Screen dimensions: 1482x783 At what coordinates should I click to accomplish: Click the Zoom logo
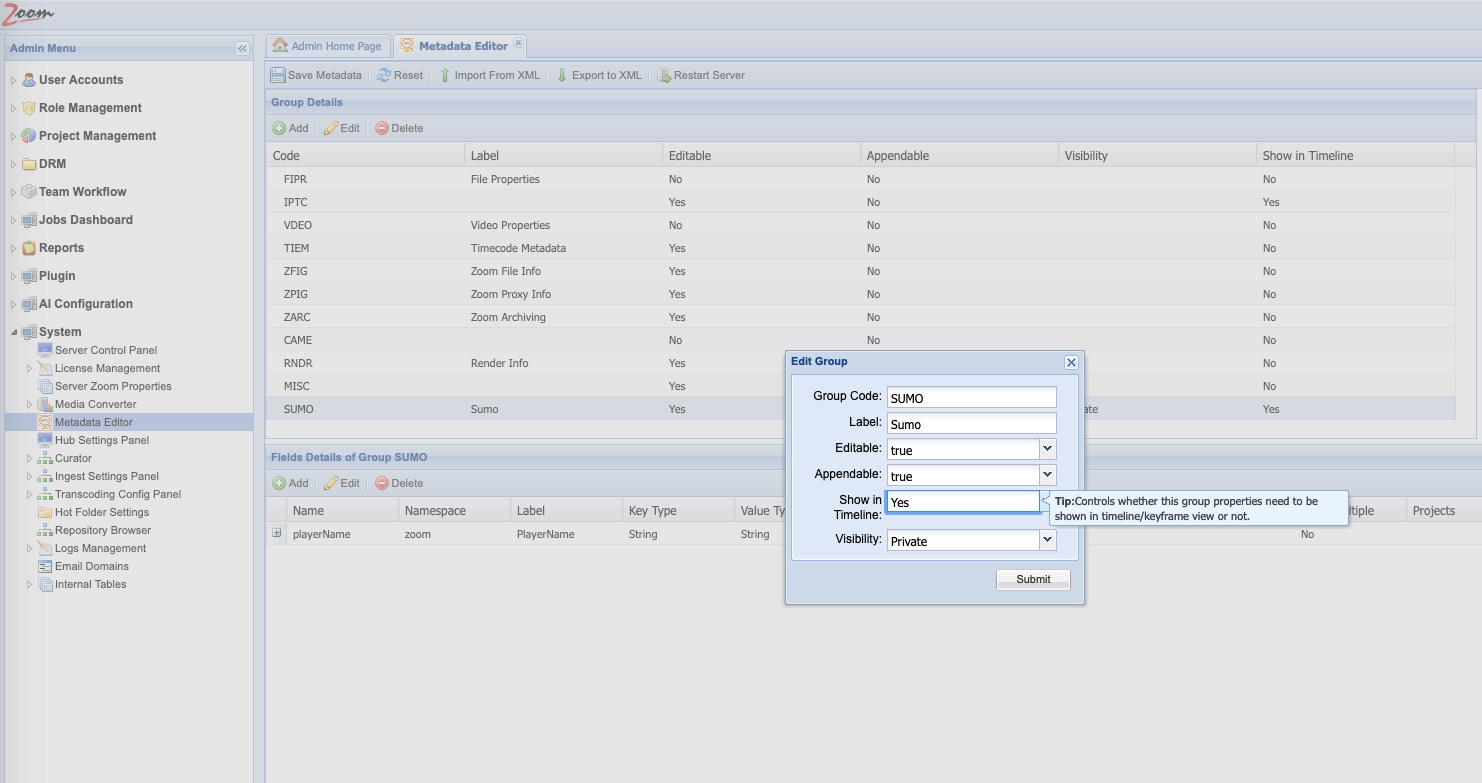click(x=28, y=13)
